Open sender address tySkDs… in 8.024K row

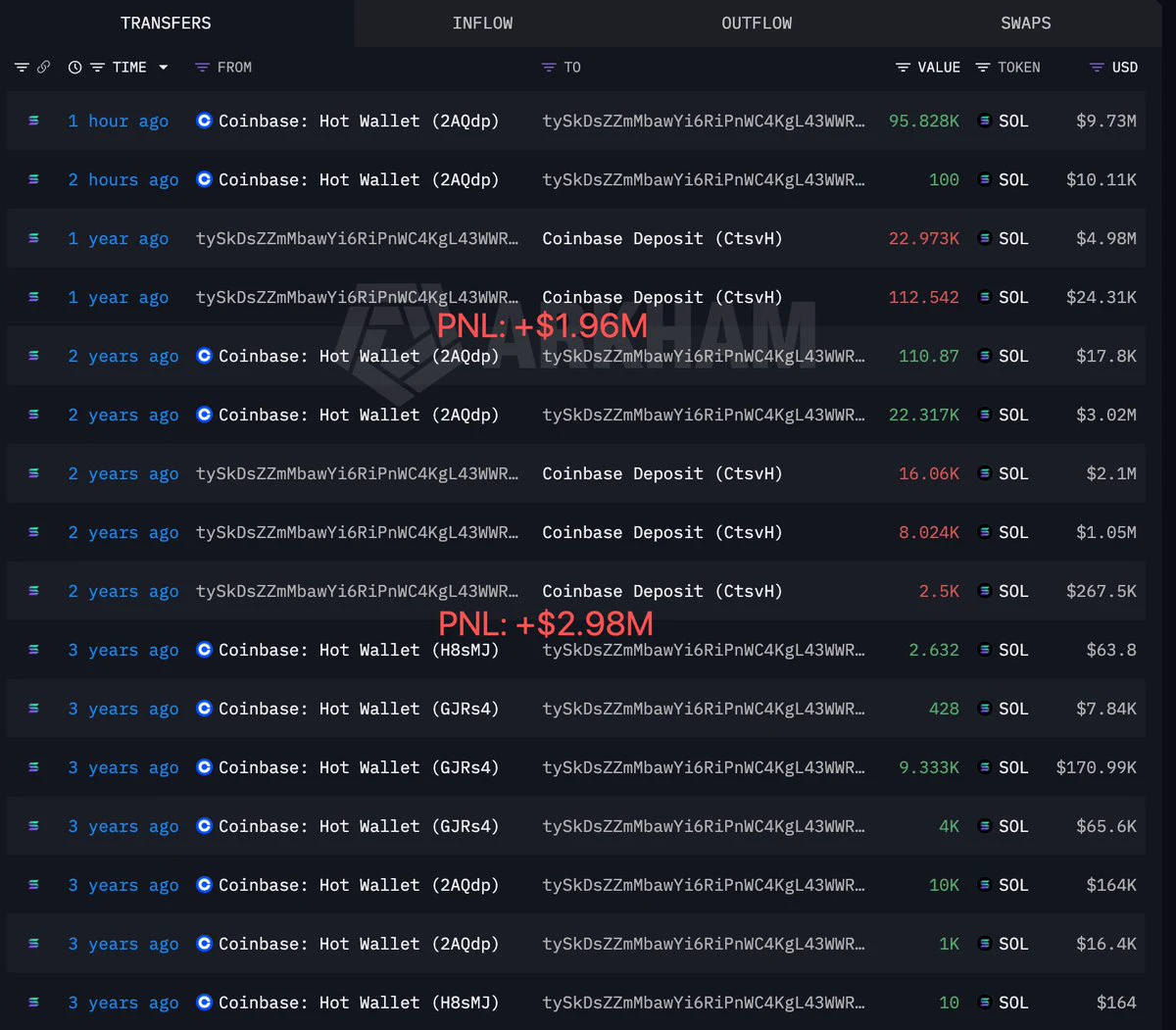357,532
